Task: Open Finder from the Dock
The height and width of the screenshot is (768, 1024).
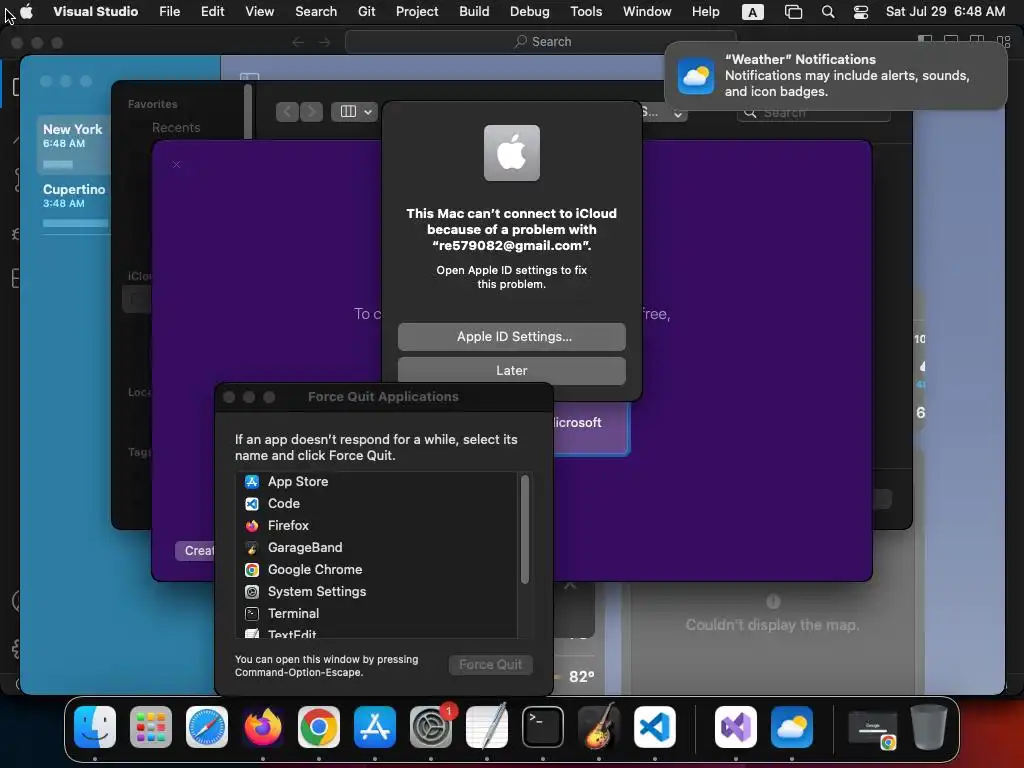Action: (x=95, y=727)
